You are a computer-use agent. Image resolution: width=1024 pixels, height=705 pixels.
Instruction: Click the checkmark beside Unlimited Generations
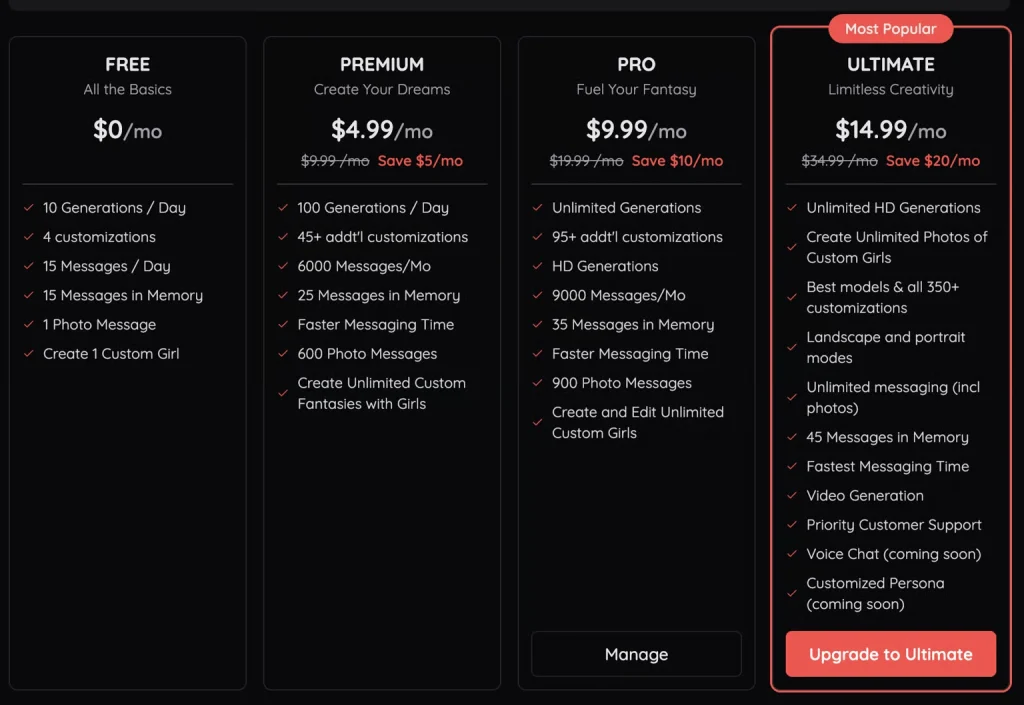pyautogui.click(x=536, y=208)
